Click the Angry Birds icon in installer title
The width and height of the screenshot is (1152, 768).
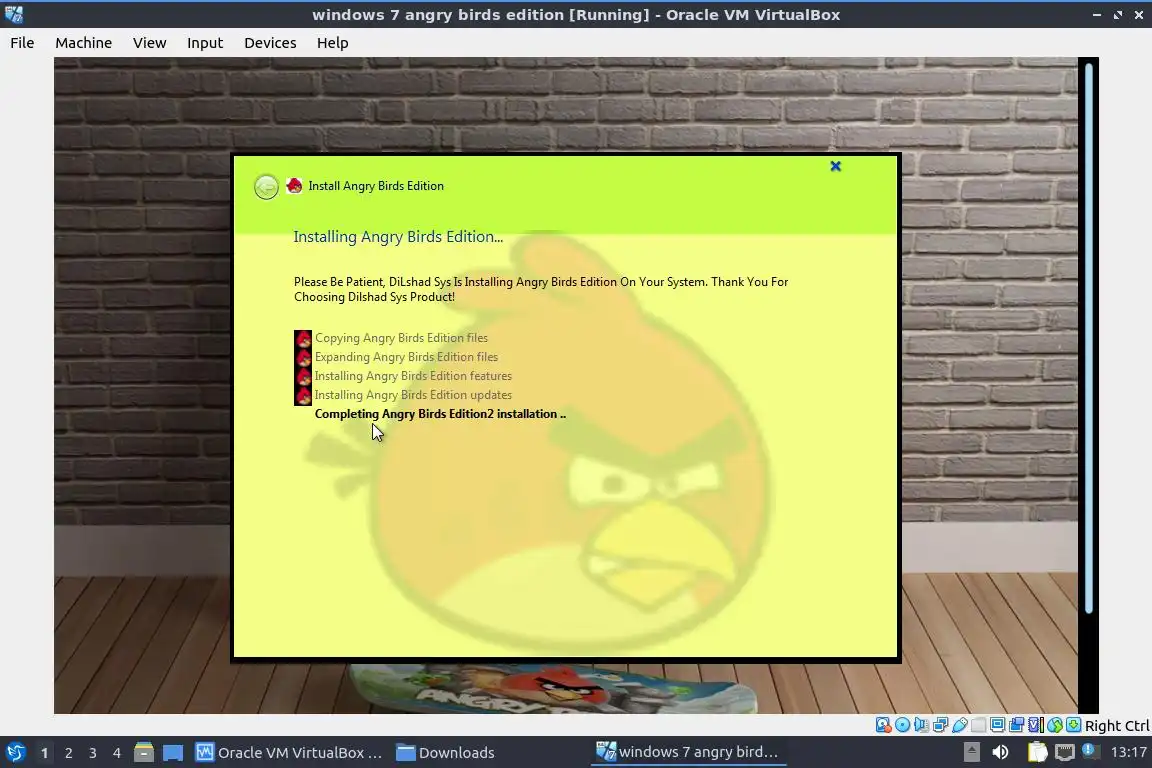click(294, 185)
